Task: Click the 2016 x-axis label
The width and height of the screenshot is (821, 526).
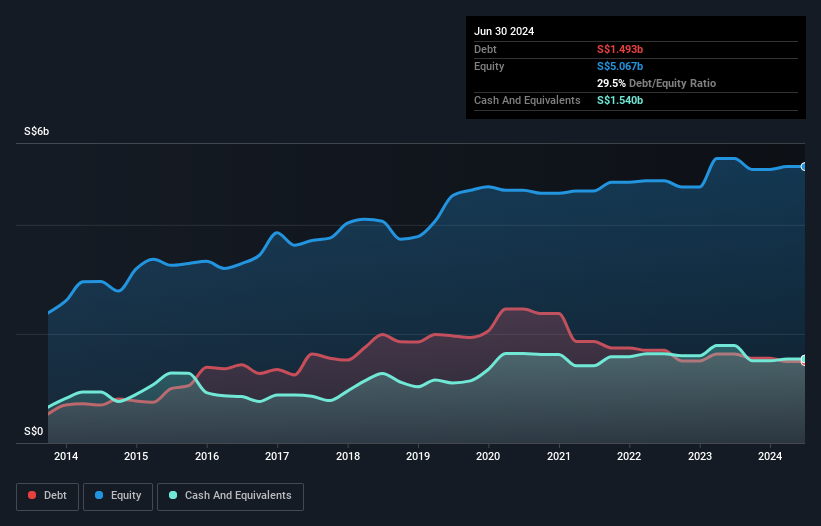Action: (x=207, y=456)
